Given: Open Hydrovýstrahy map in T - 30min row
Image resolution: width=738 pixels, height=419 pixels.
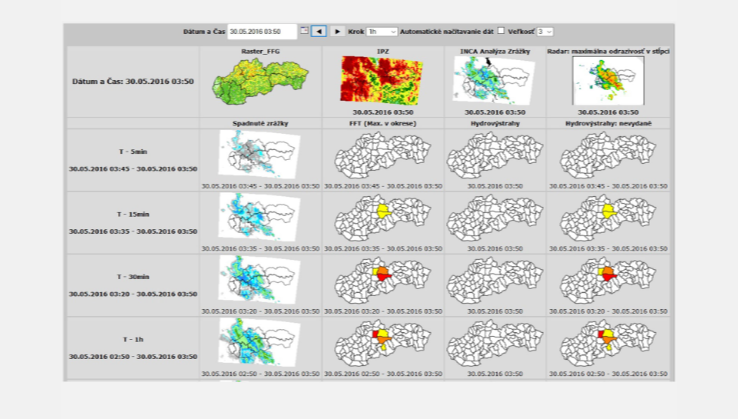Looking at the screenshot, I should point(494,279).
